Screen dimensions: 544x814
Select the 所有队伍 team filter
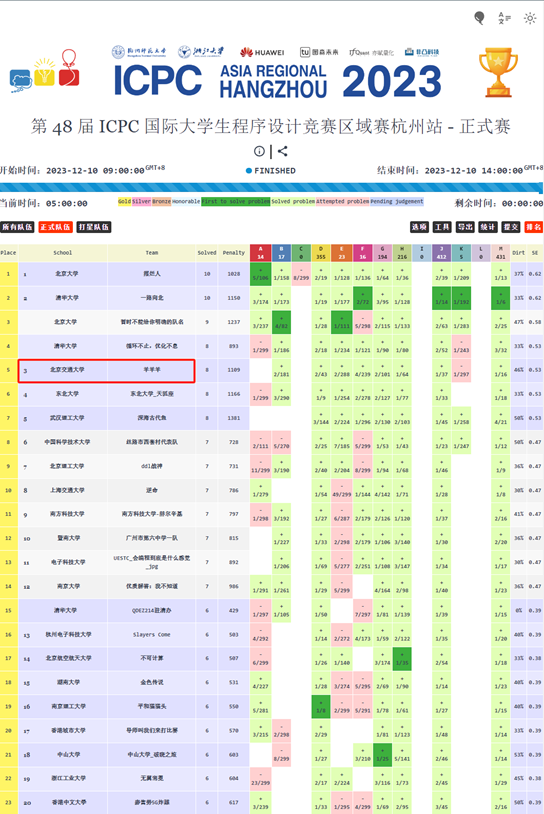(x=18, y=227)
